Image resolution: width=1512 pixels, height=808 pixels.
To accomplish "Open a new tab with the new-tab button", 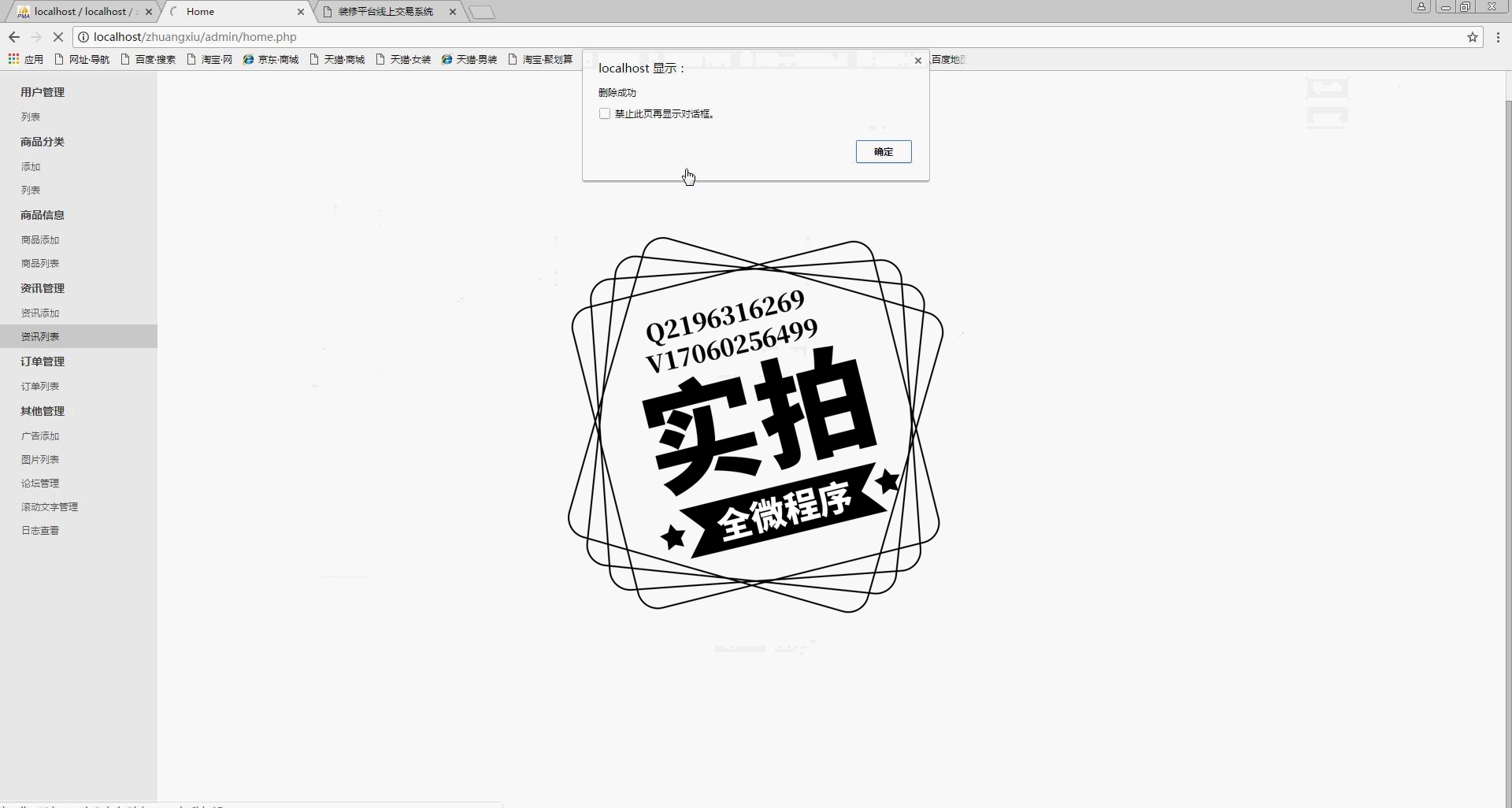I will (482, 12).
